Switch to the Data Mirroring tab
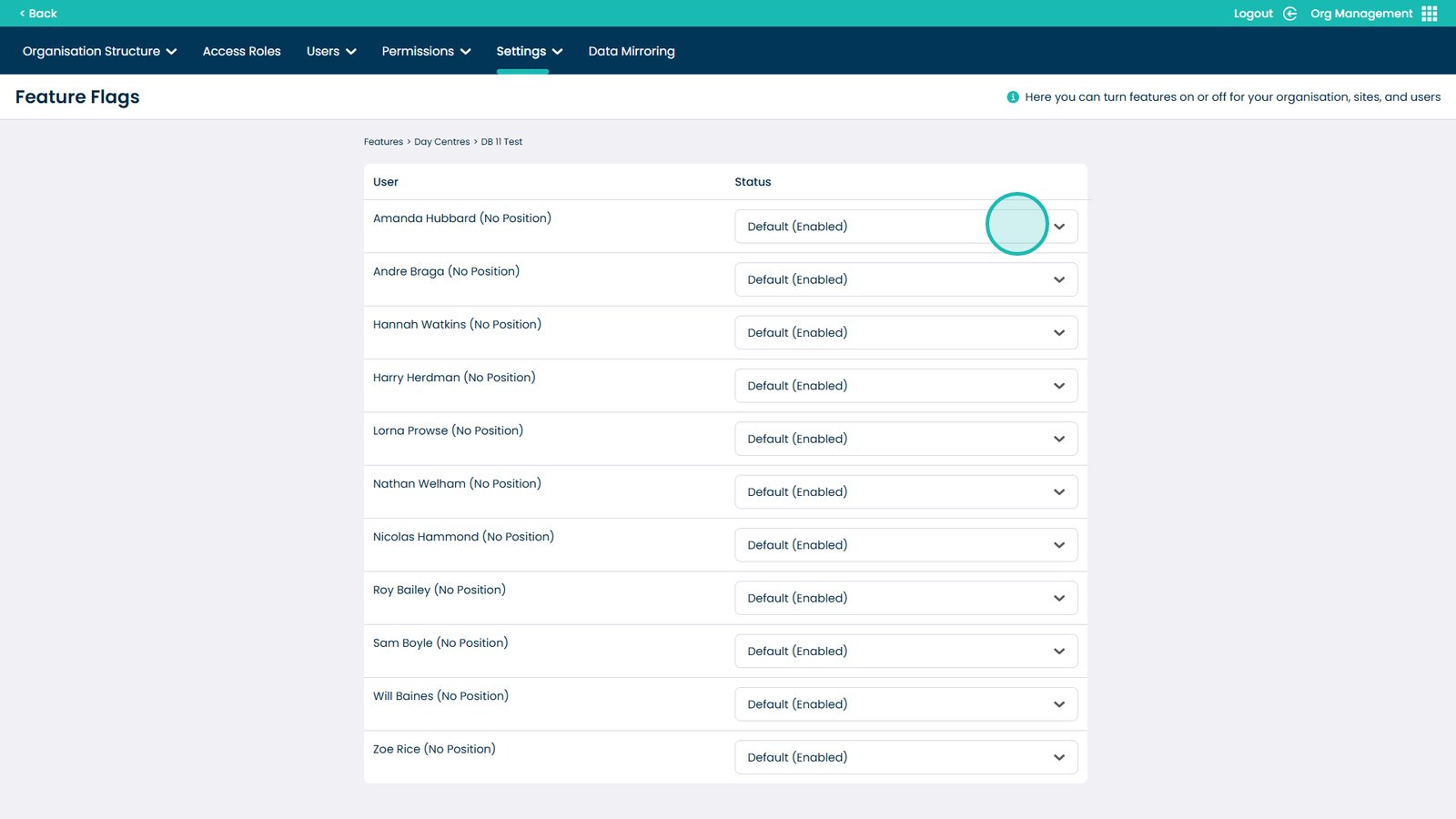1456x819 pixels. coord(632,51)
